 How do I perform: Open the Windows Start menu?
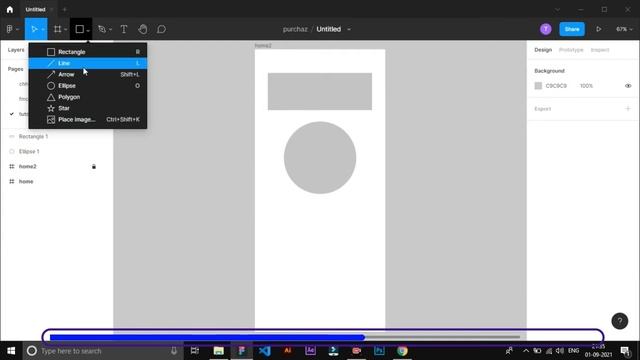pos(11,351)
